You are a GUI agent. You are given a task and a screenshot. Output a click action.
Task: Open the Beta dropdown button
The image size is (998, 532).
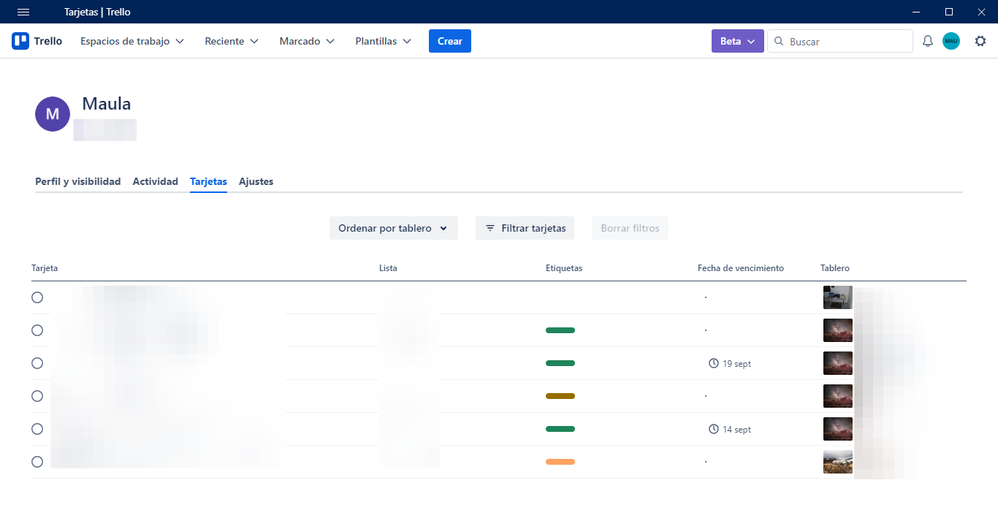point(737,41)
